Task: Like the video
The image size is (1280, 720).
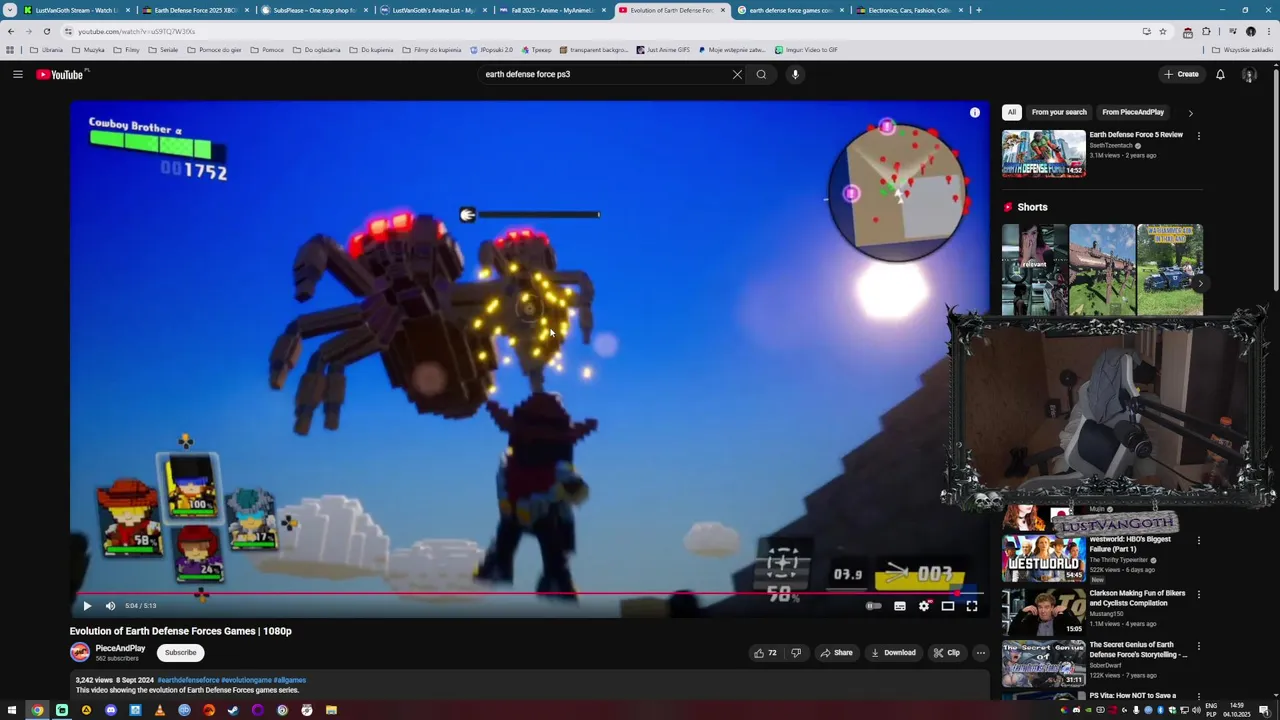Action: (x=766, y=653)
